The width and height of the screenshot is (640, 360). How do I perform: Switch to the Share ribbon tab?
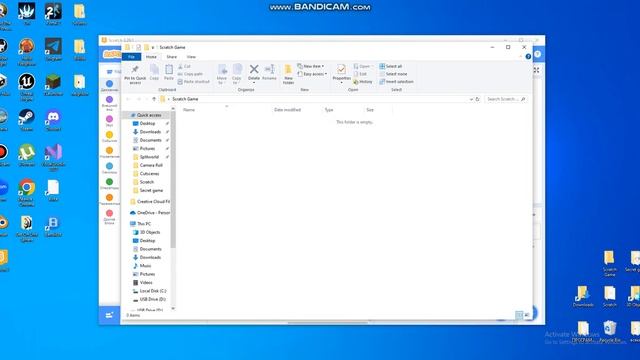click(171, 57)
